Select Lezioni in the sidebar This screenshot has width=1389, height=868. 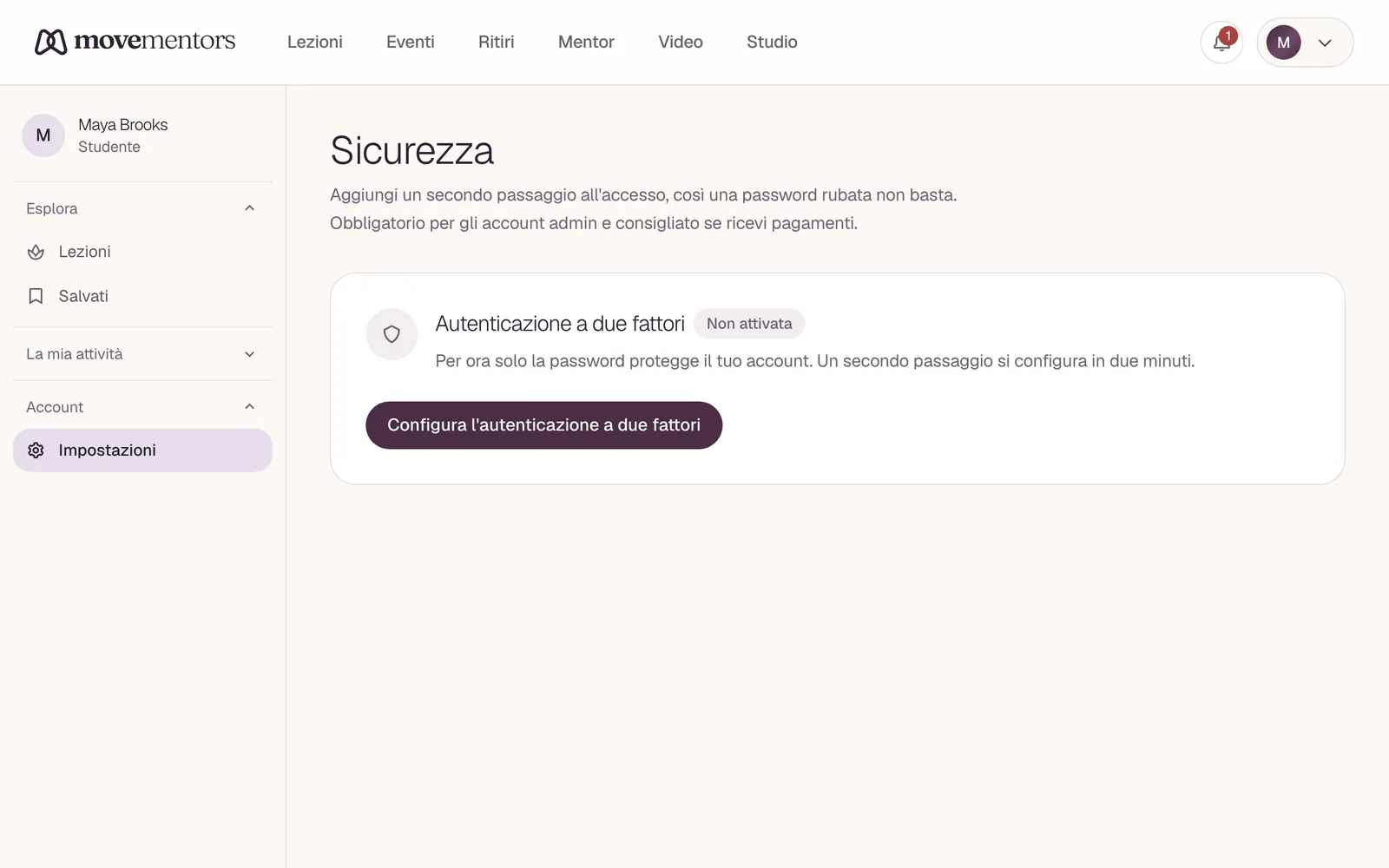[x=142, y=252]
